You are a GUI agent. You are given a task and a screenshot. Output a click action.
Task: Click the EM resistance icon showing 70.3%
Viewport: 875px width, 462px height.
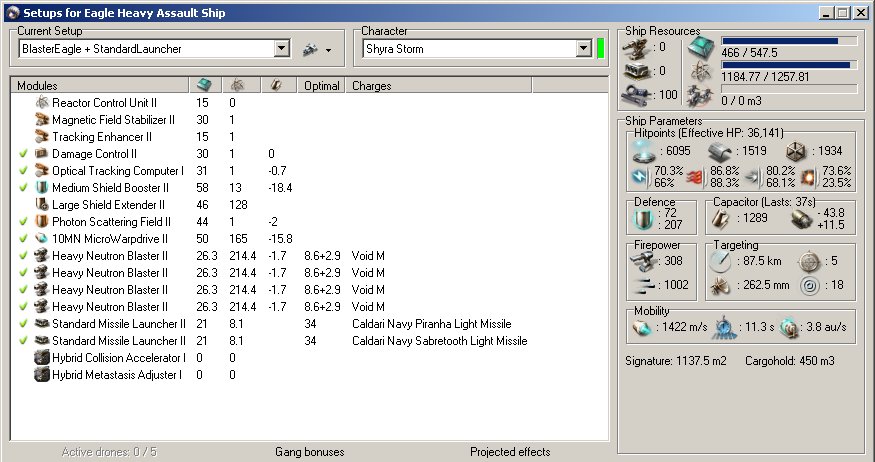(640, 177)
